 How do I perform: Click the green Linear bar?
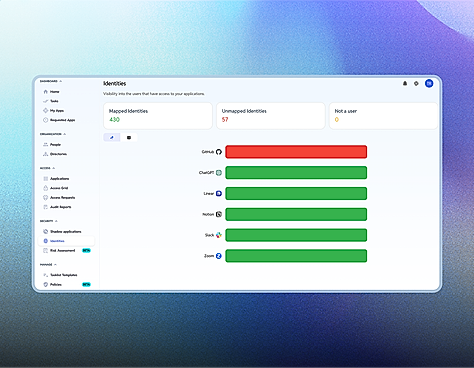click(x=296, y=193)
